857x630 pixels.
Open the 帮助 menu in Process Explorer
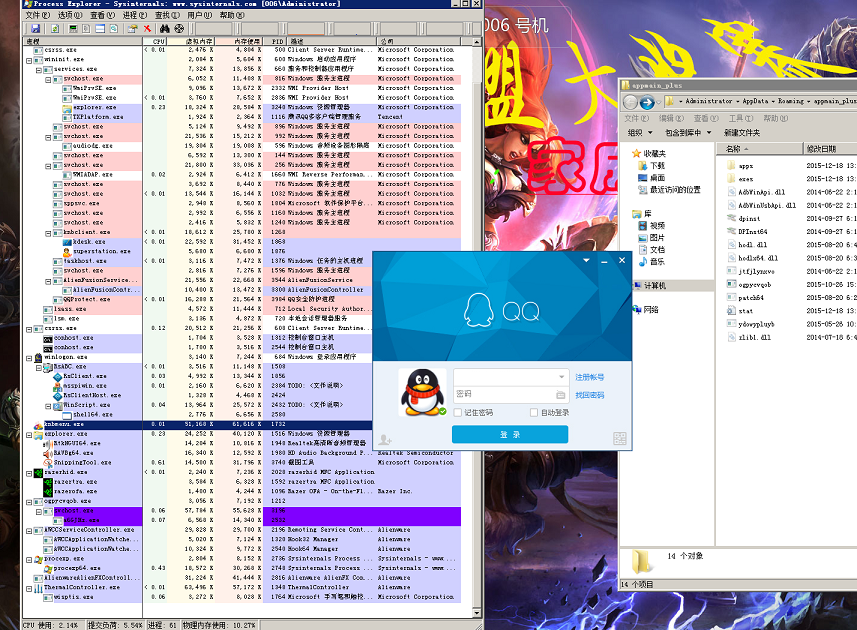point(232,15)
